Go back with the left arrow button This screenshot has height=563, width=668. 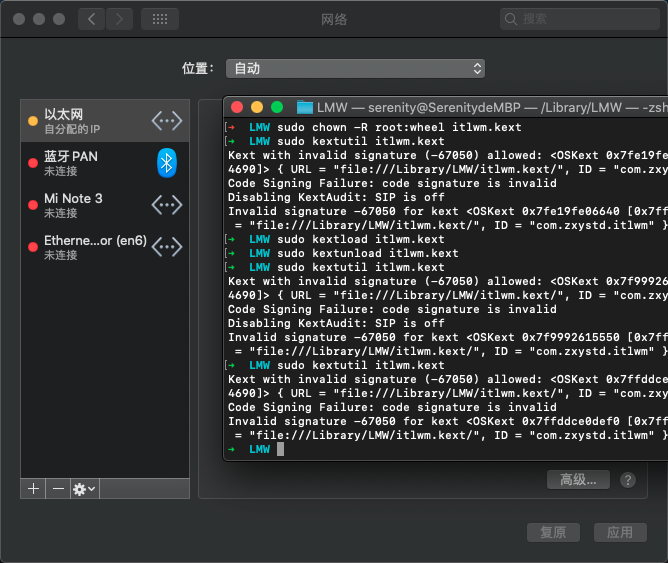point(91,19)
